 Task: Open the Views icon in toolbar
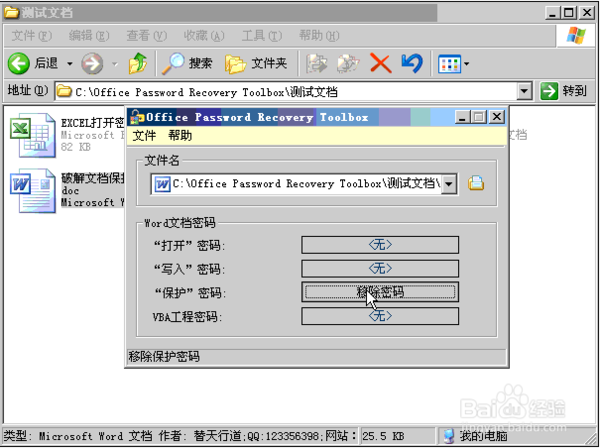[x=450, y=64]
